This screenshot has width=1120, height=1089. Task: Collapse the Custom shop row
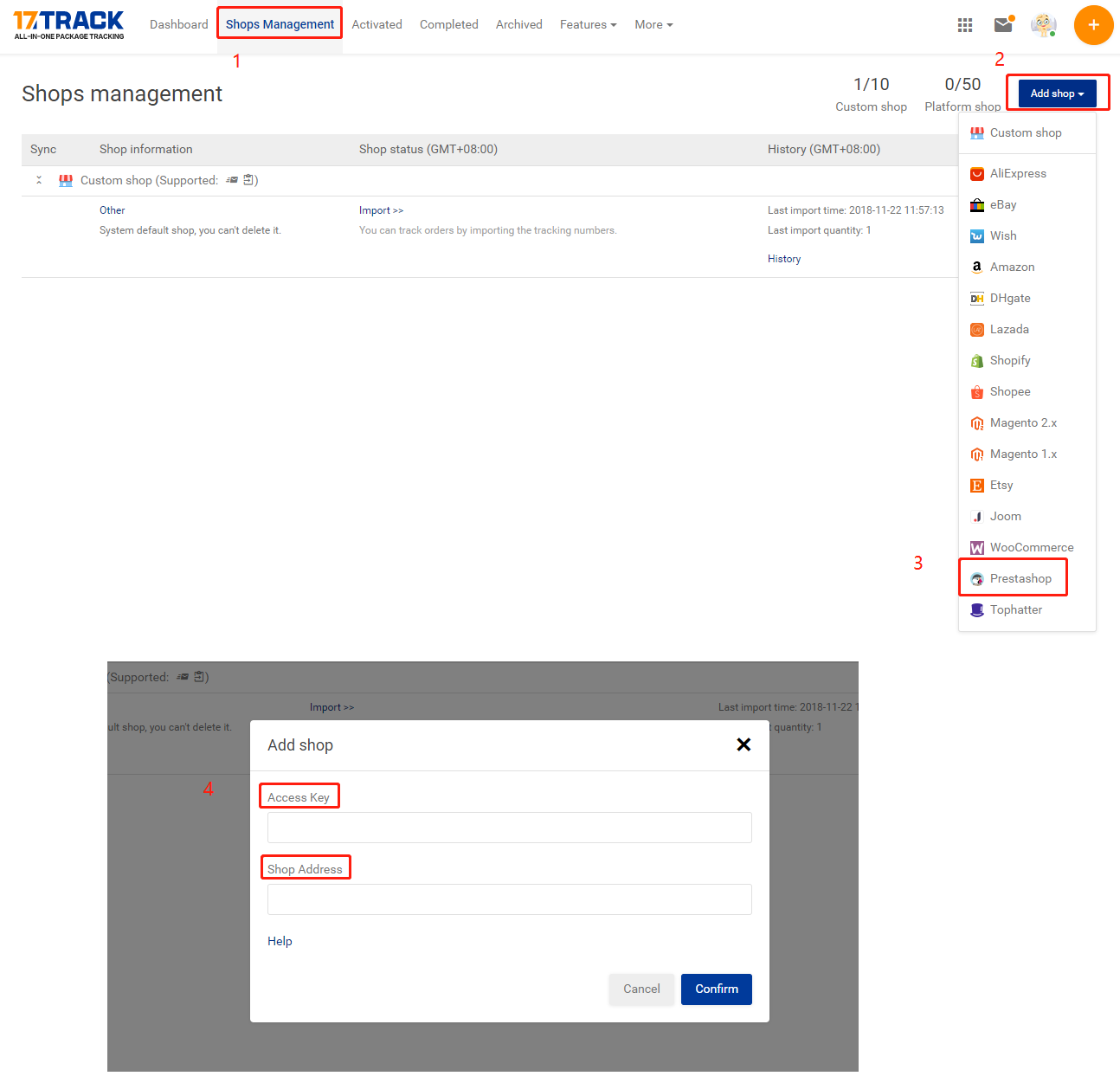39,180
